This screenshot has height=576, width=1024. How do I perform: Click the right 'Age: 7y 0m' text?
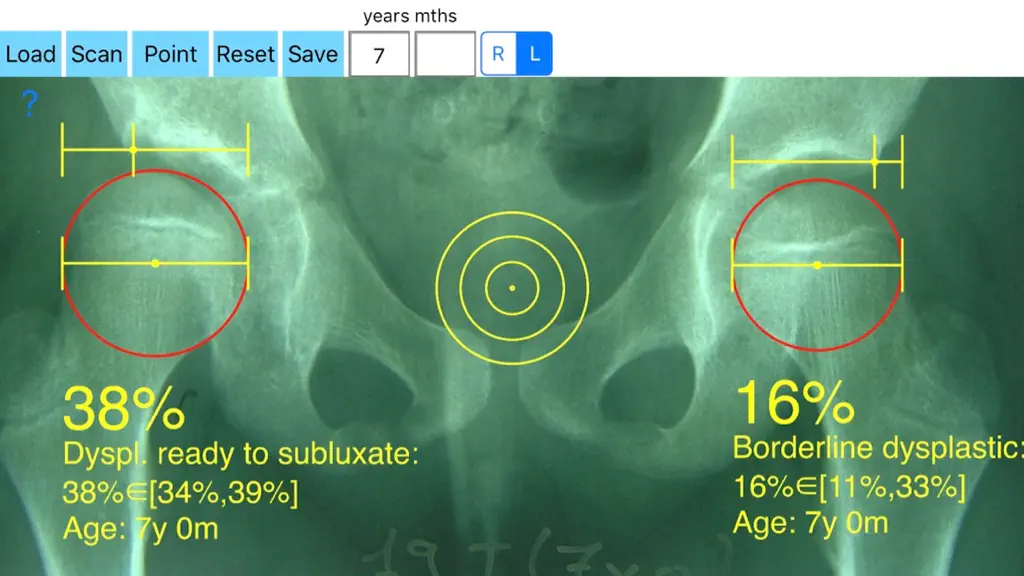(810, 523)
